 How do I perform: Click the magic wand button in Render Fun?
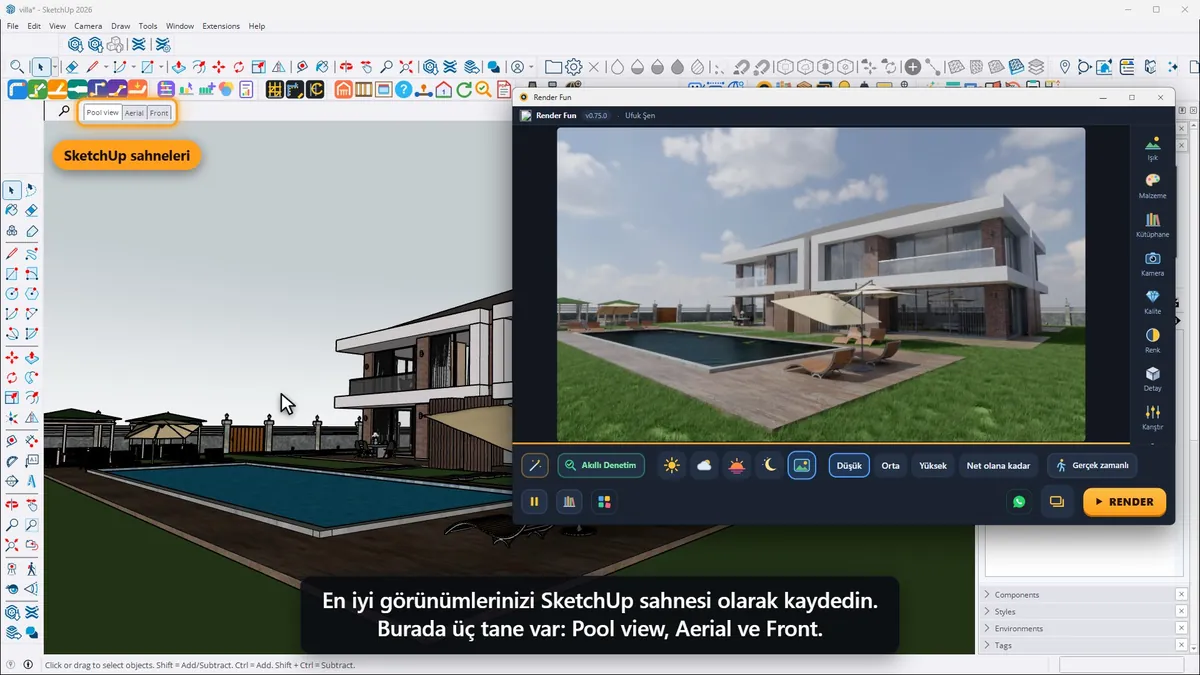535,465
